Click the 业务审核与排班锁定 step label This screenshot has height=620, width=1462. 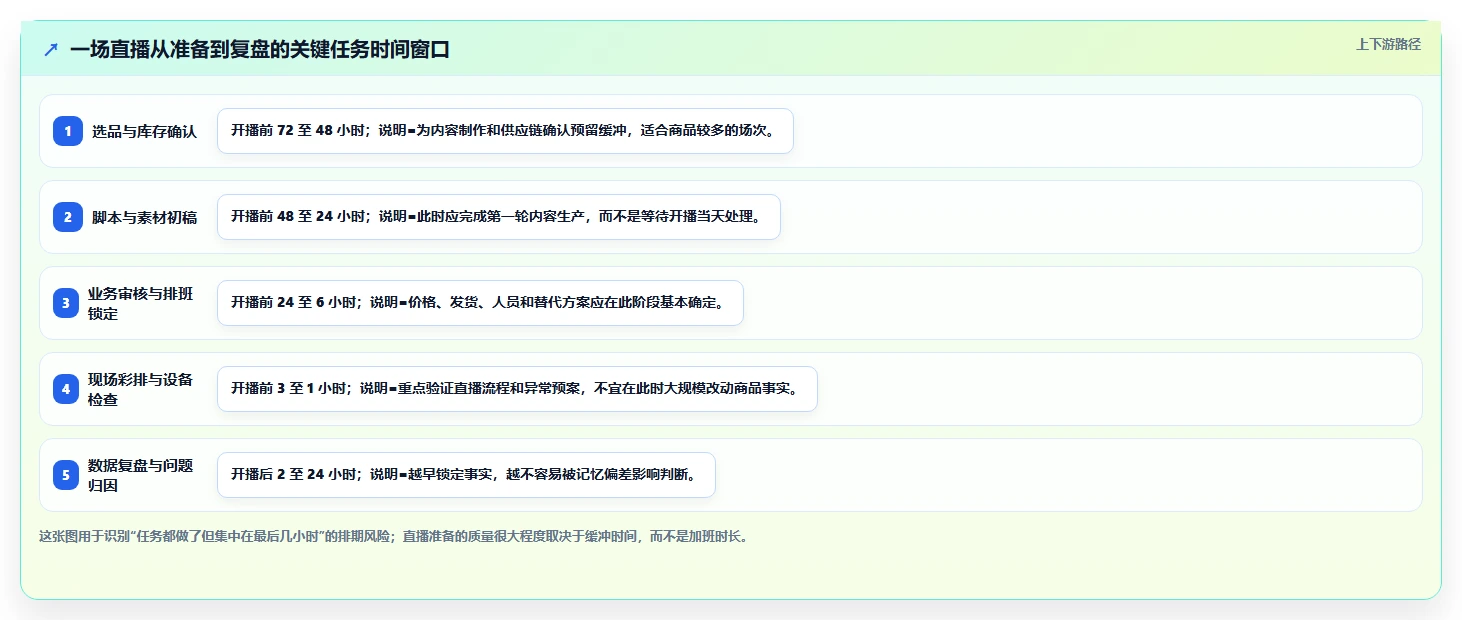(x=141, y=303)
